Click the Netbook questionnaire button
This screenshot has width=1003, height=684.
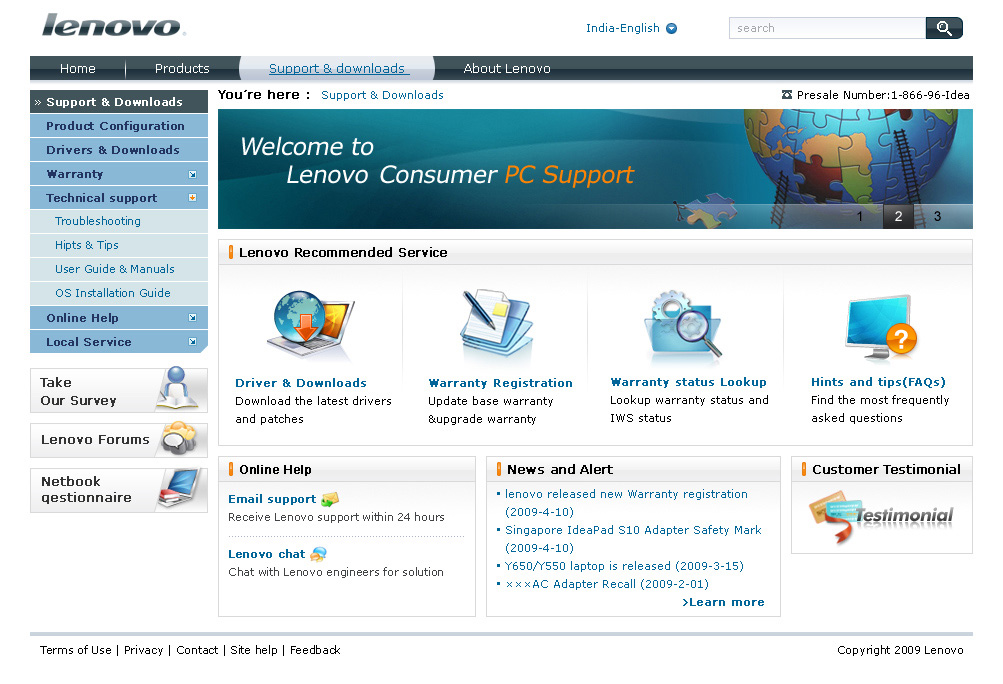[x=119, y=490]
